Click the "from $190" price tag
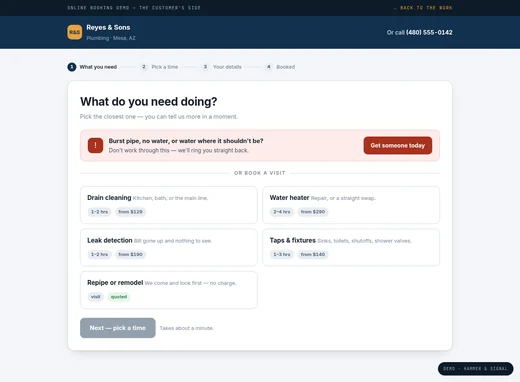Viewport: 520px width, 382px height. 131,254
